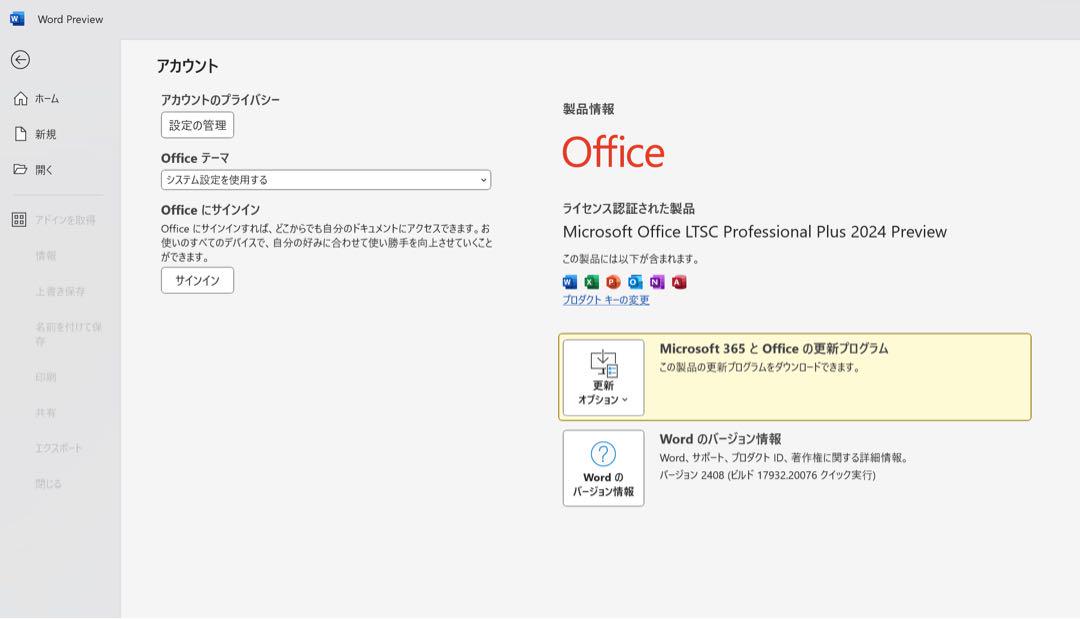Click the Word のバージョン情報 button

603,468
